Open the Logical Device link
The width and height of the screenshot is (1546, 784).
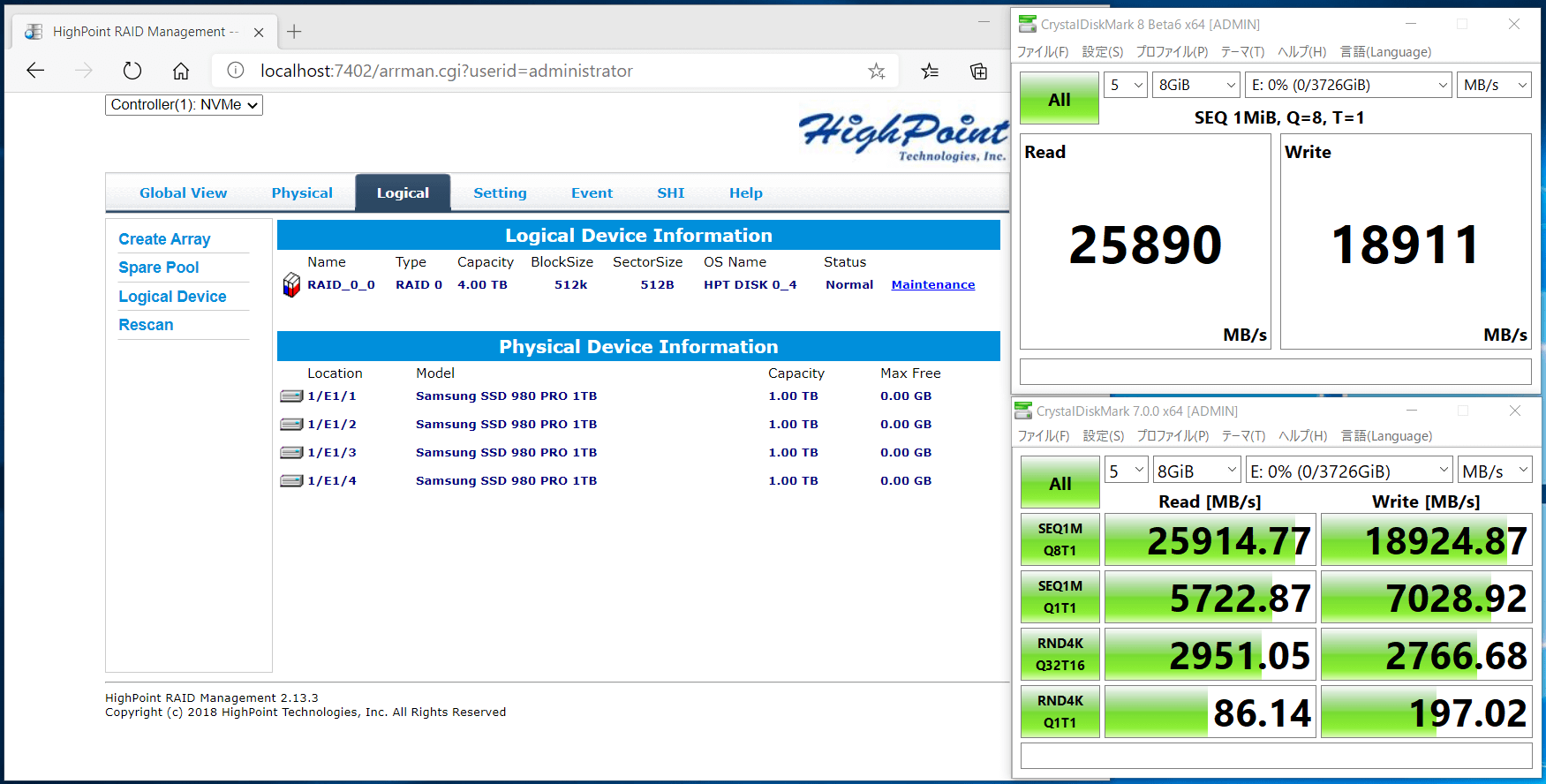(x=172, y=297)
